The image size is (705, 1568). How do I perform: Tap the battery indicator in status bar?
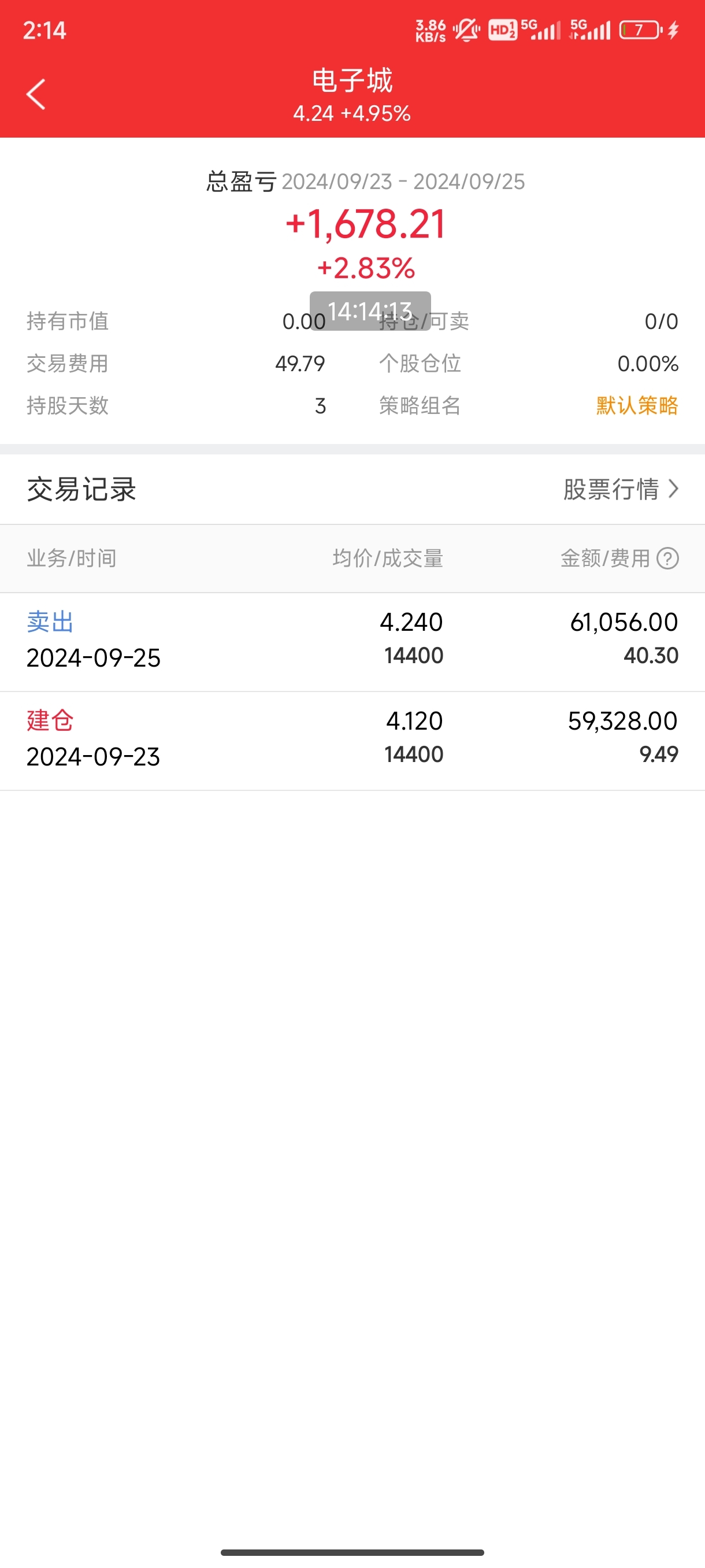(x=640, y=30)
